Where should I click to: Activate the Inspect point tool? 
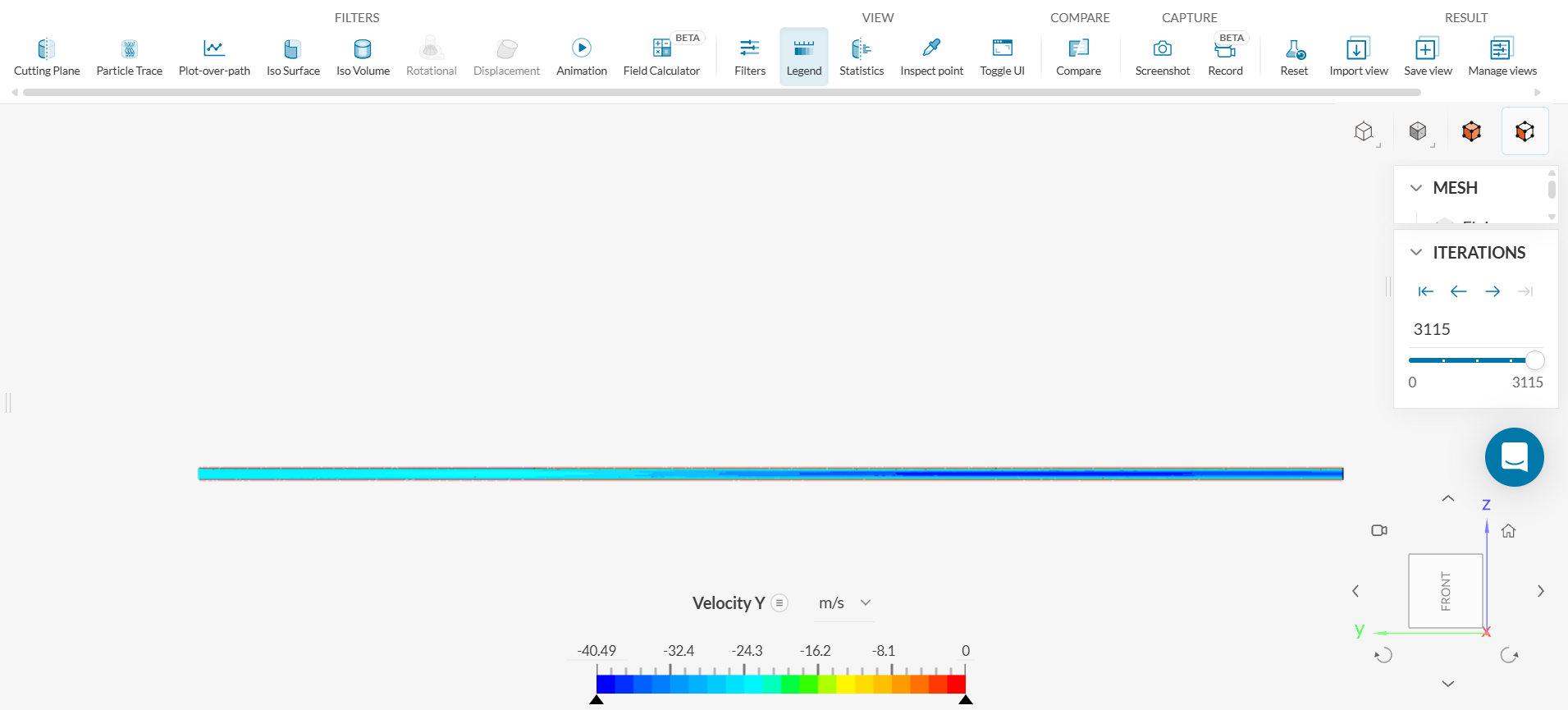pyautogui.click(x=932, y=57)
